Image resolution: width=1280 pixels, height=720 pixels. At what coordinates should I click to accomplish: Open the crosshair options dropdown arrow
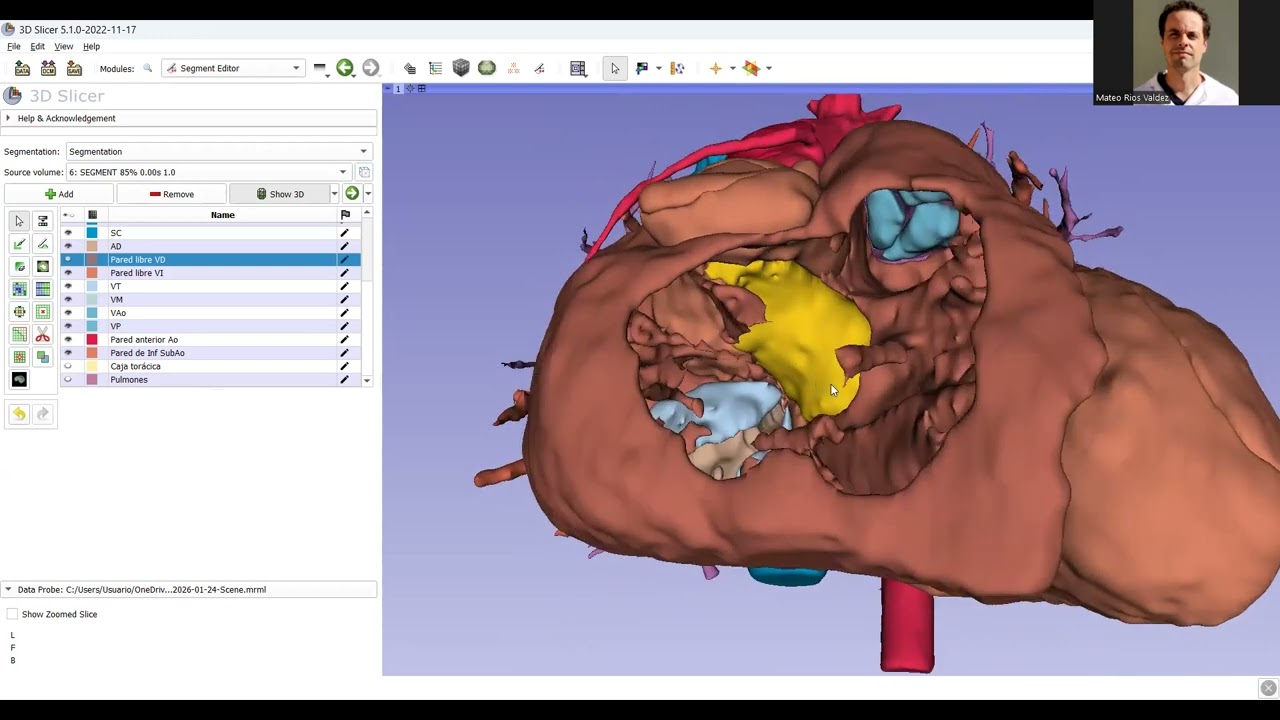pos(732,68)
